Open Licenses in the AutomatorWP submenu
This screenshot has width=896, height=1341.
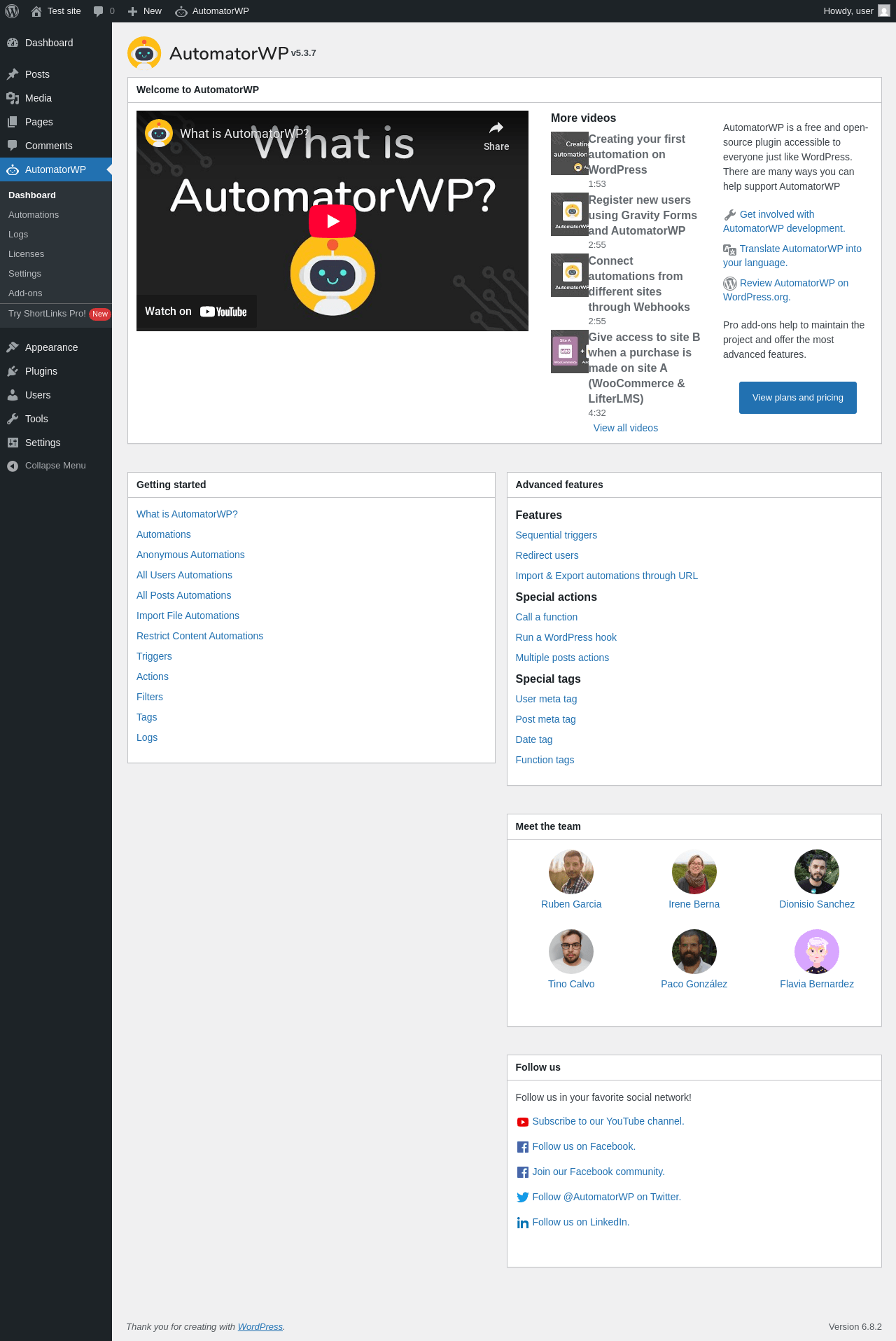click(x=26, y=254)
